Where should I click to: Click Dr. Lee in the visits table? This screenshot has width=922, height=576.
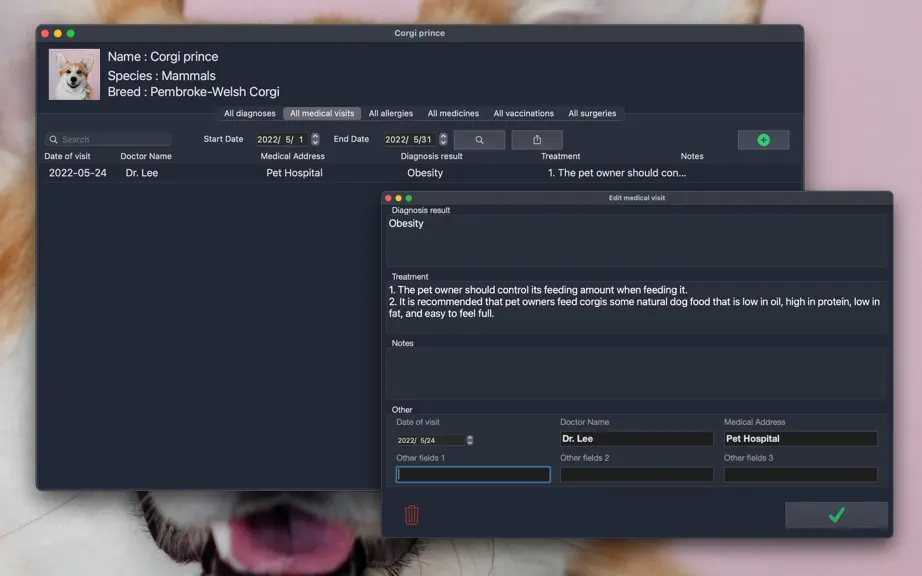point(142,173)
